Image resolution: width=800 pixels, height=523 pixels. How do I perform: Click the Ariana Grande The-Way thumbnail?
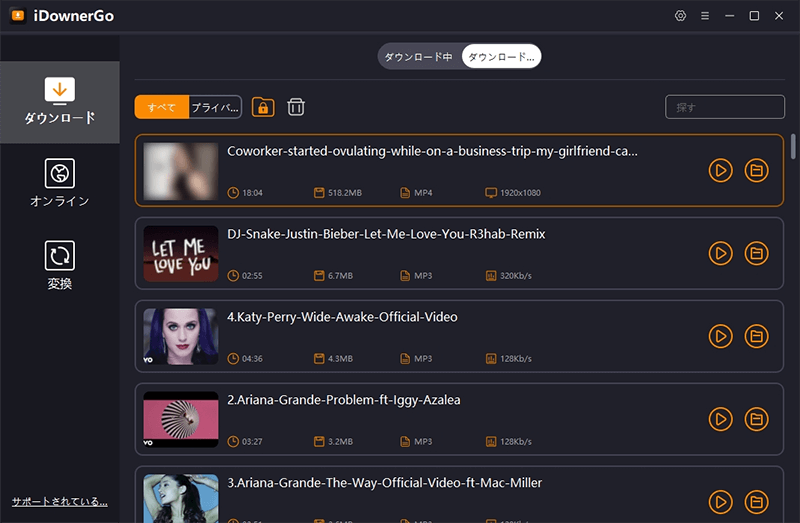(x=181, y=499)
